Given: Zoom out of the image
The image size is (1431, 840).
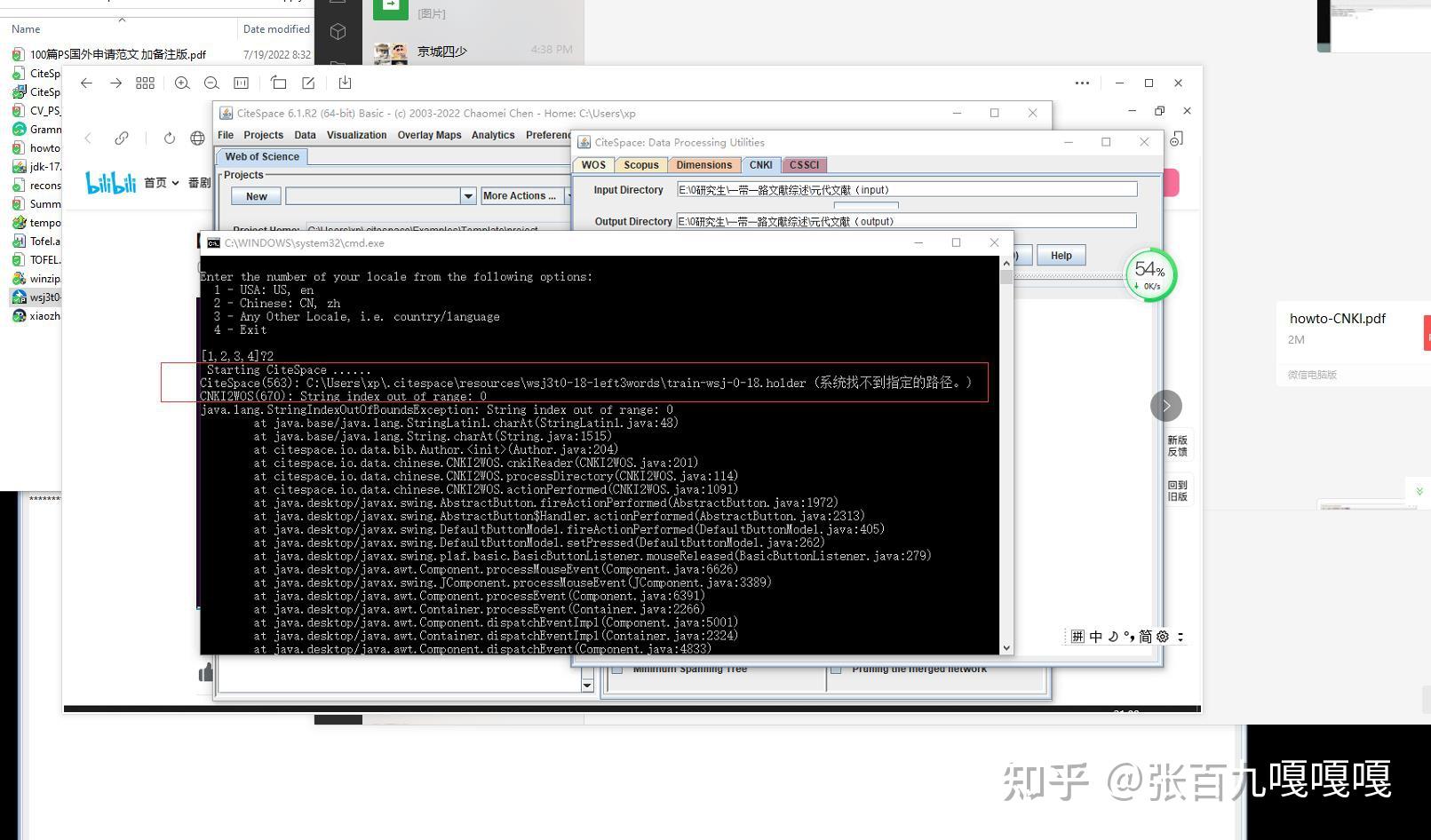Looking at the screenshot, I should pos(211,83).
